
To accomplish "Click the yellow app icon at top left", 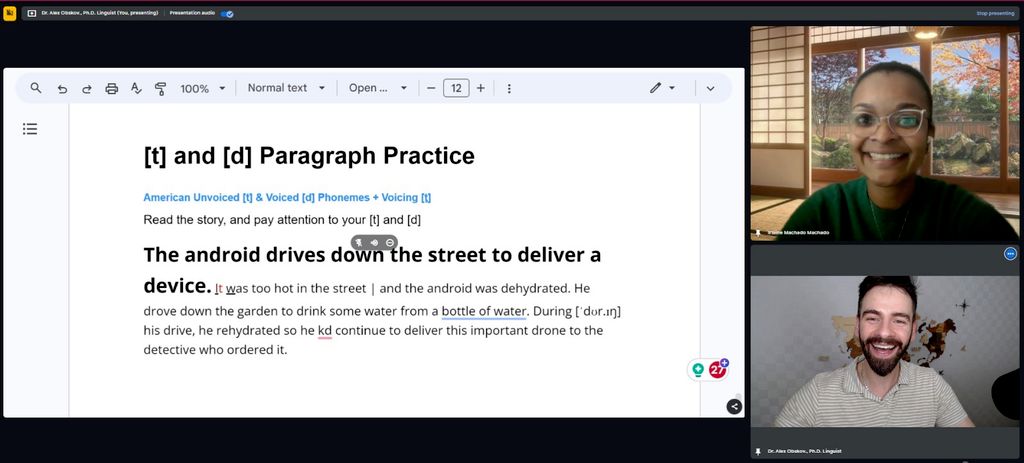I will click(10, 13).
